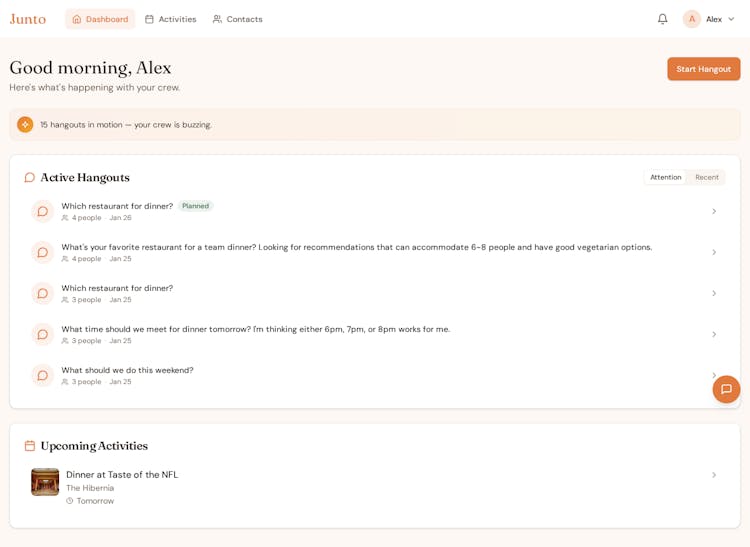
Task: Click the Junto logo
Action: 28,19
